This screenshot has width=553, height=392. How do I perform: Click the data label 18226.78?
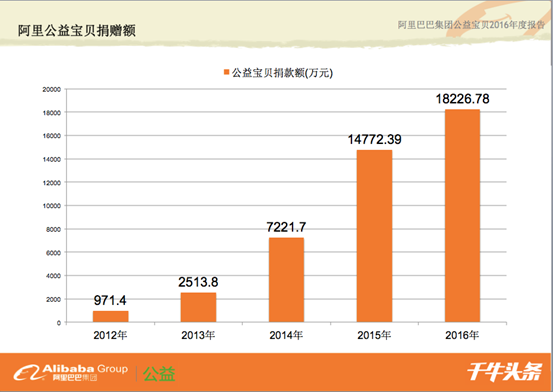462,99
